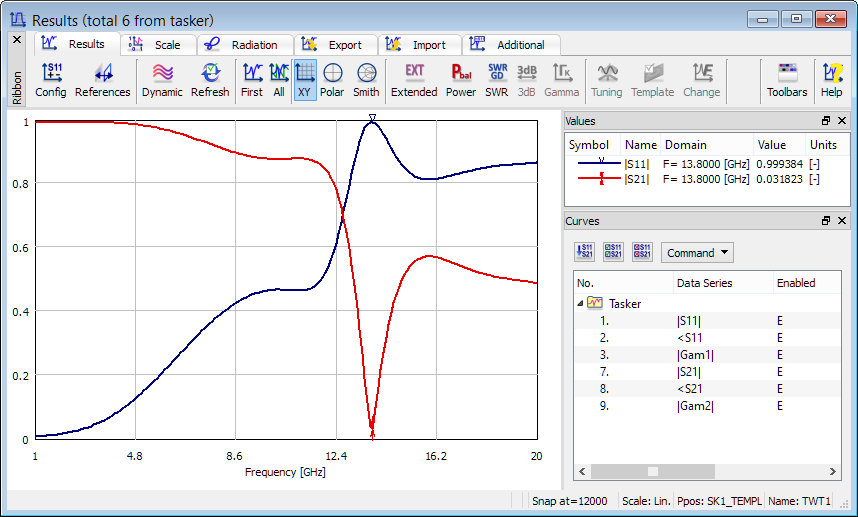Show All curves
This screenshot has width=858, height=517.
click(x=279, y=80)
